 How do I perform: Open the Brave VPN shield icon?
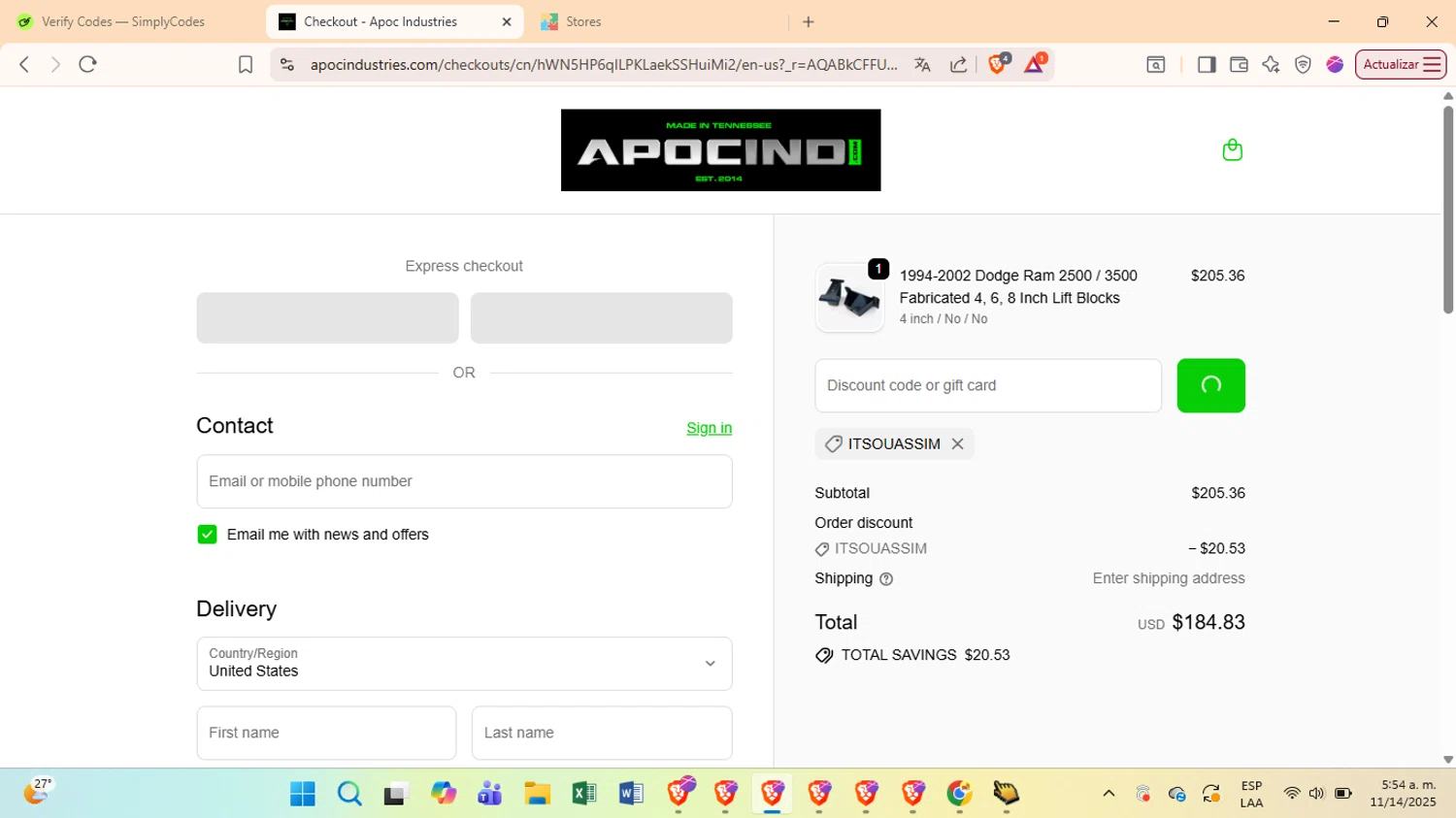click(x=1303, y=64)
